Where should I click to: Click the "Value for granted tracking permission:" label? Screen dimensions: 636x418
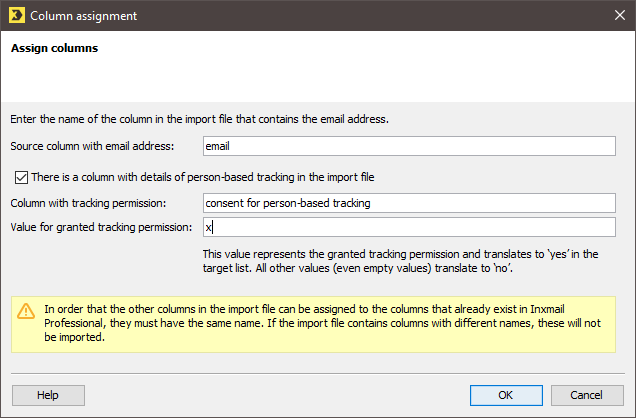click(x=101, y=227)
